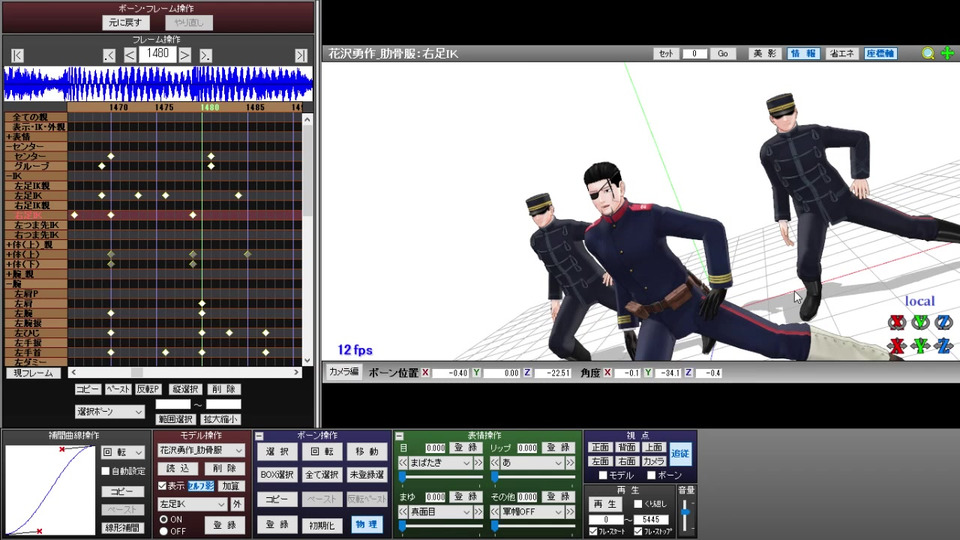This screenshot has width=960, height=540.
Task: Click the local X rotation icon
Action: click(x=897, y=322)
